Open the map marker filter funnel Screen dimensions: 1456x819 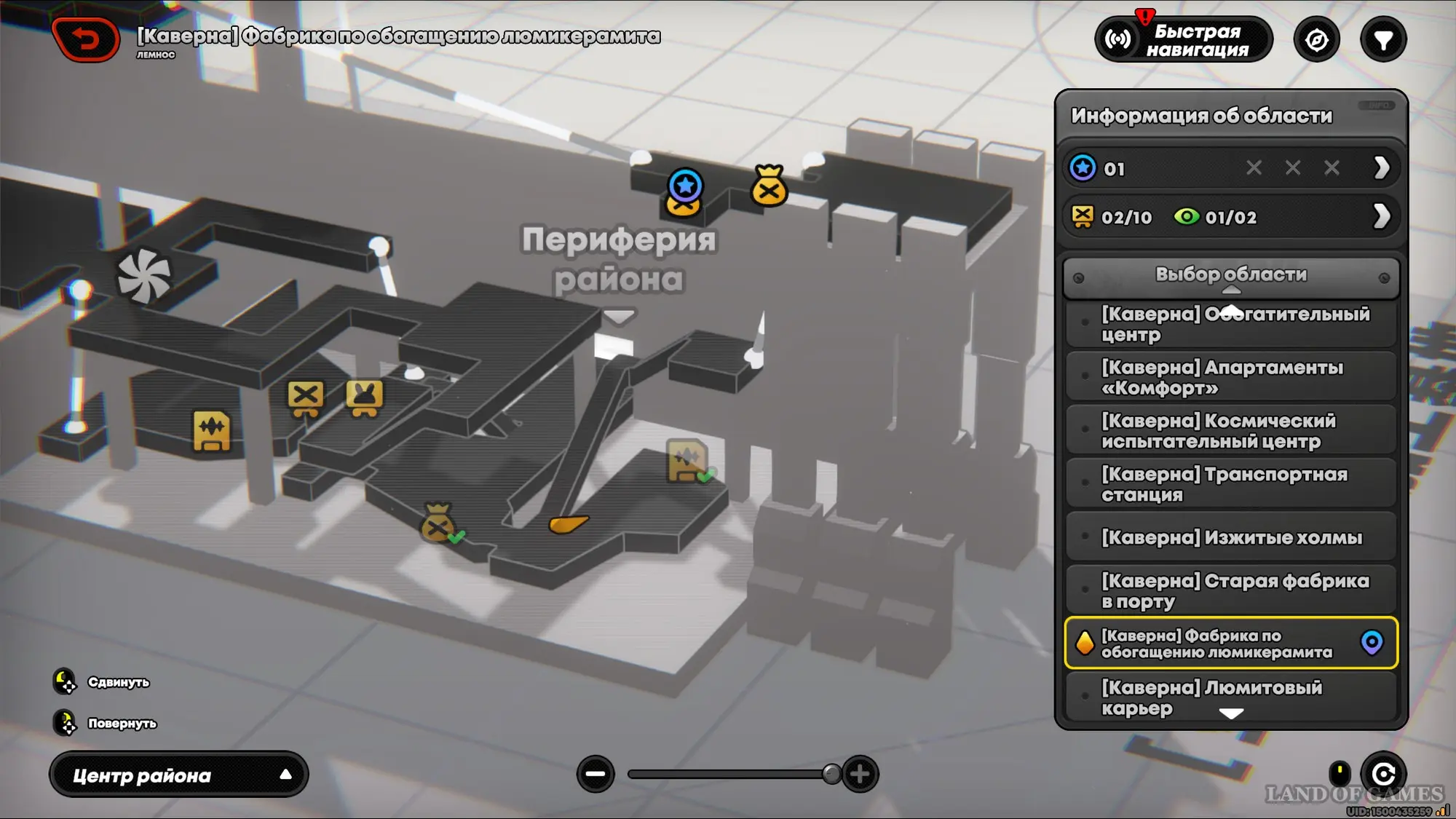coord(1382,40)
